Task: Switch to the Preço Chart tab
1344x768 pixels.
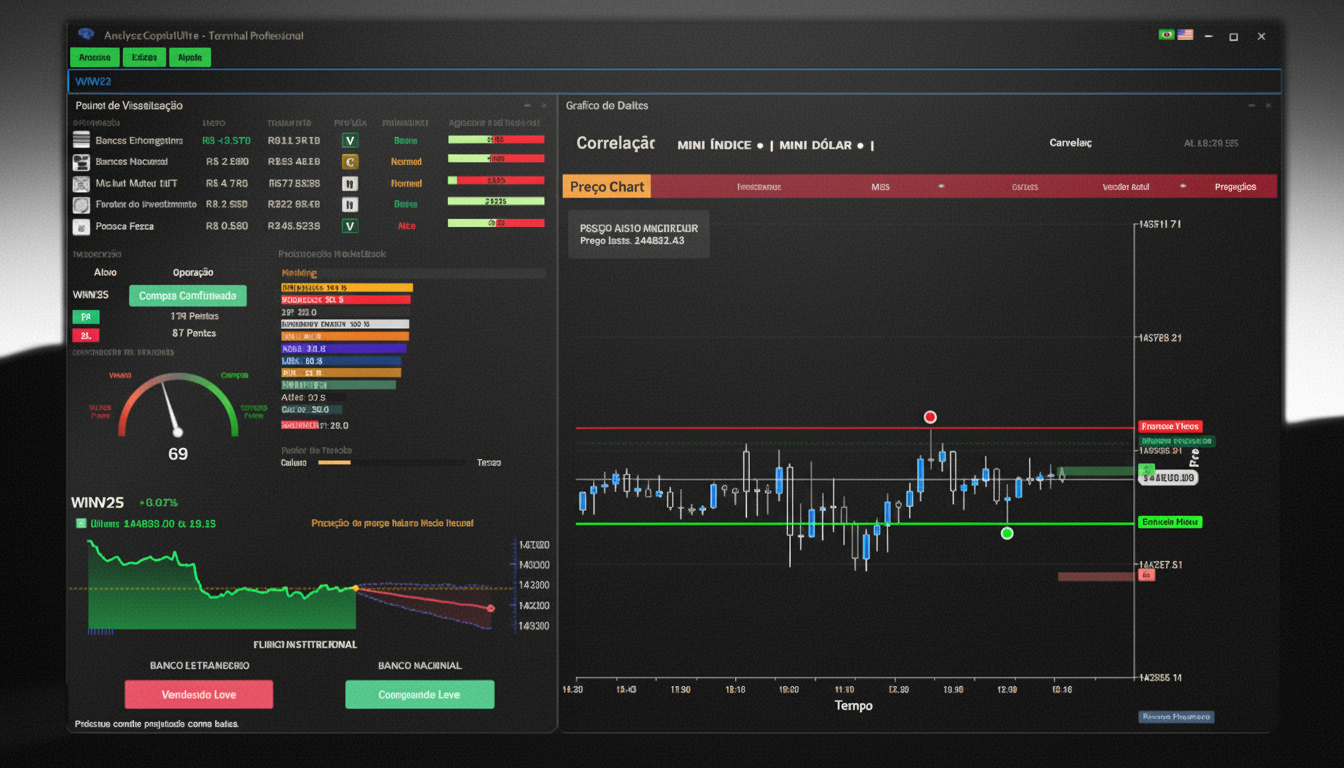Action: point(606,186)
